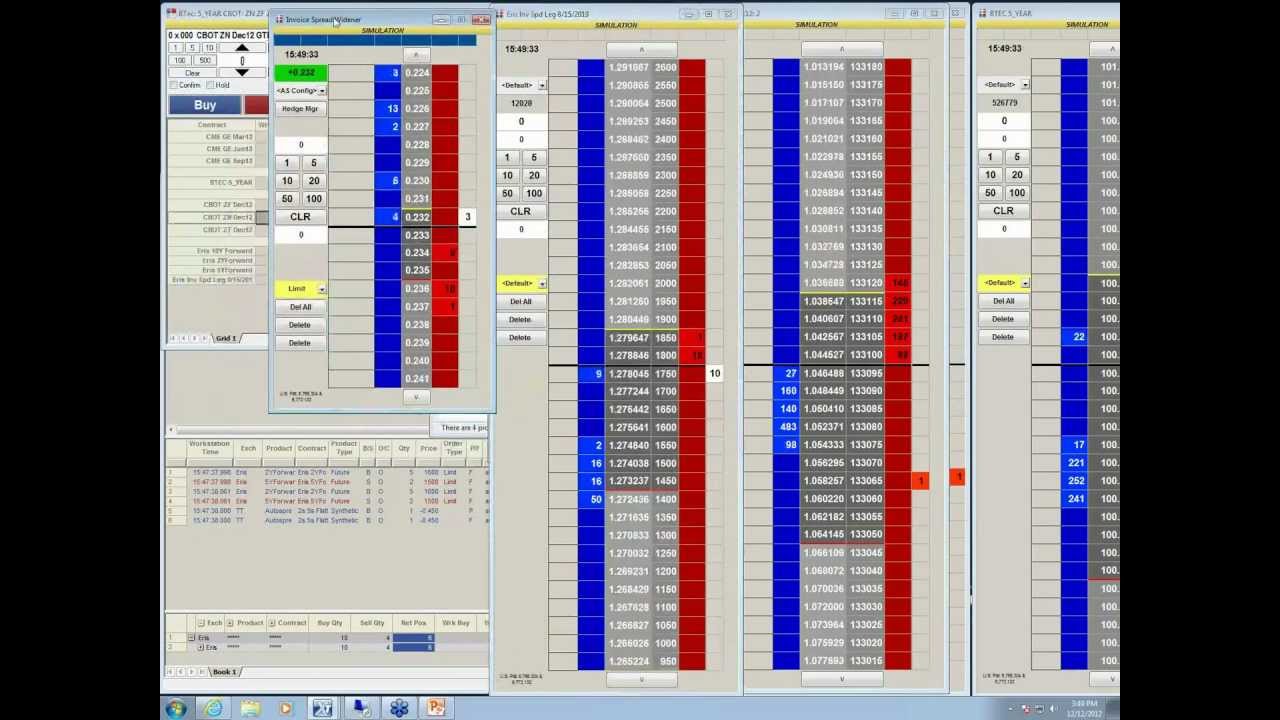Click the down arrow below the 133180 price ladder
Screen dimensions: 1280x720
coord(841,679)
